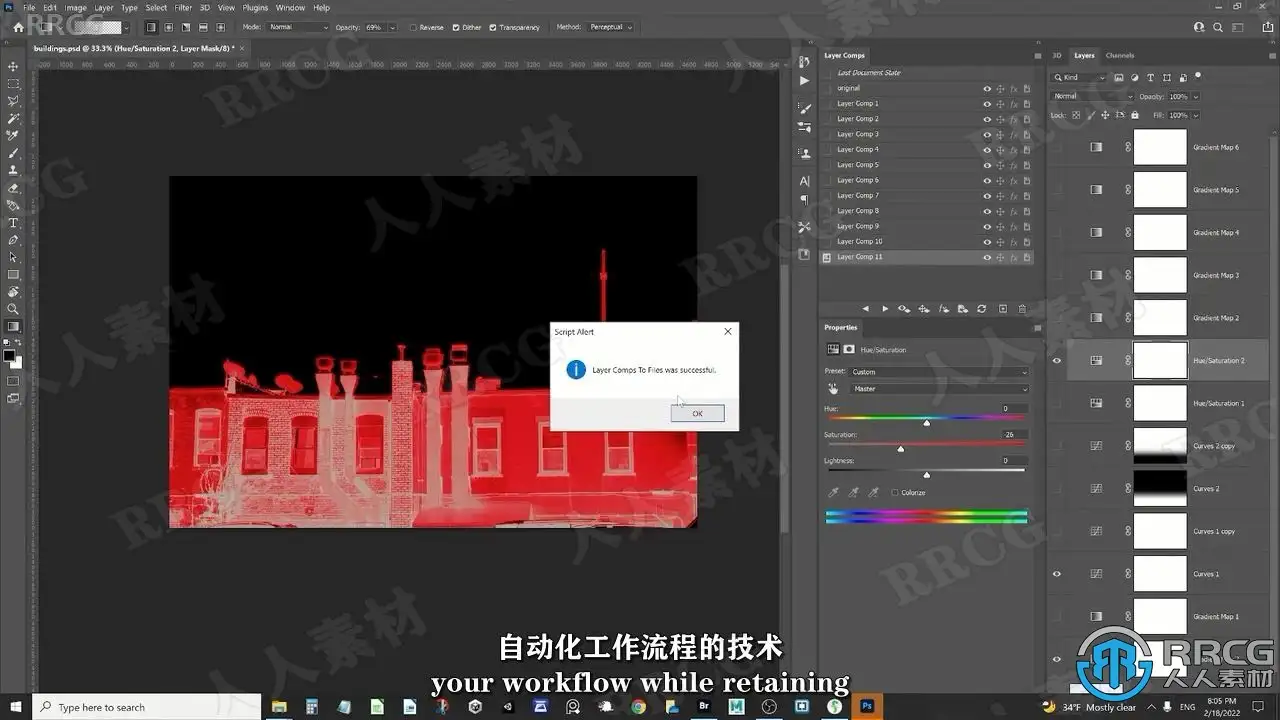Choose the Radial gradient style icon
This screenshot has width=1280, height=720.
pyautogui.click(x=168, y=27)
